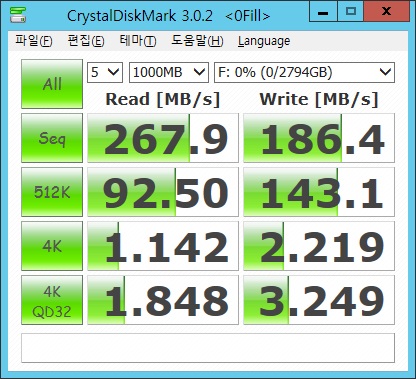
Task: Run all benchmarks with the All button
Action: pos(52,84)
